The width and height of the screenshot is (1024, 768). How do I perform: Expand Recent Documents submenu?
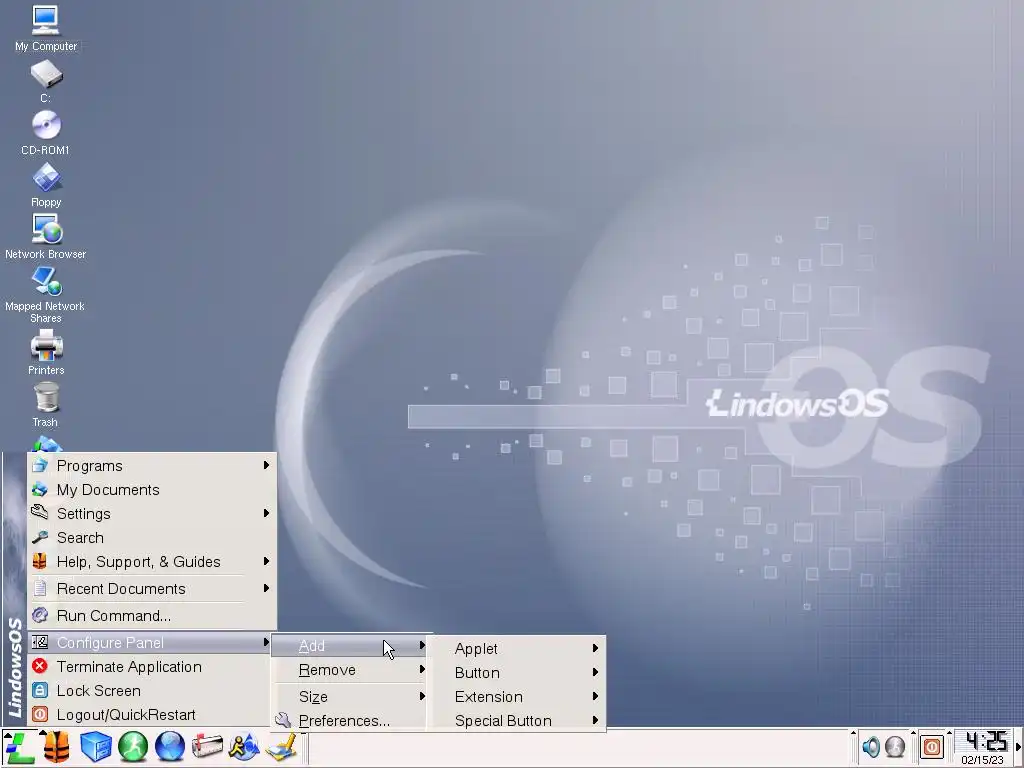point(152,589)
